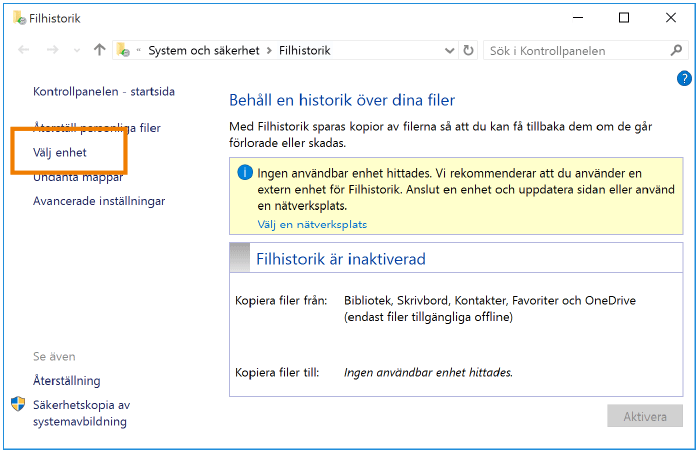The height and width of the screenshot is (454, 700).
Task: Select Filhistorik breadcrumb in address bar
Action: point(304,50)
